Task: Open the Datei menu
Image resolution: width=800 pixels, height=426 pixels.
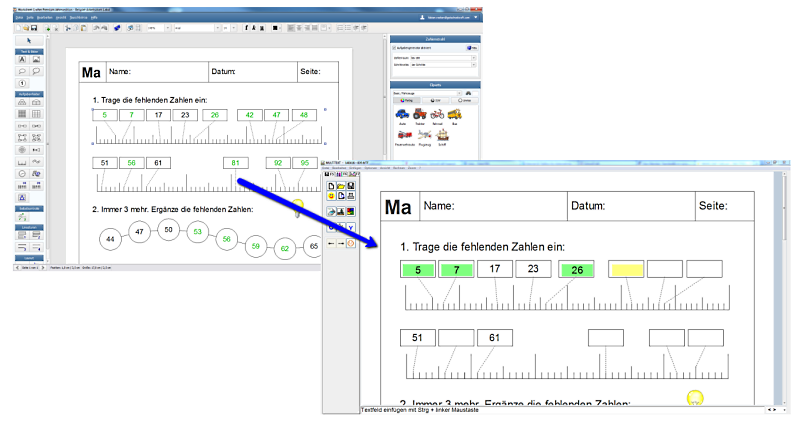Action: 22,18
